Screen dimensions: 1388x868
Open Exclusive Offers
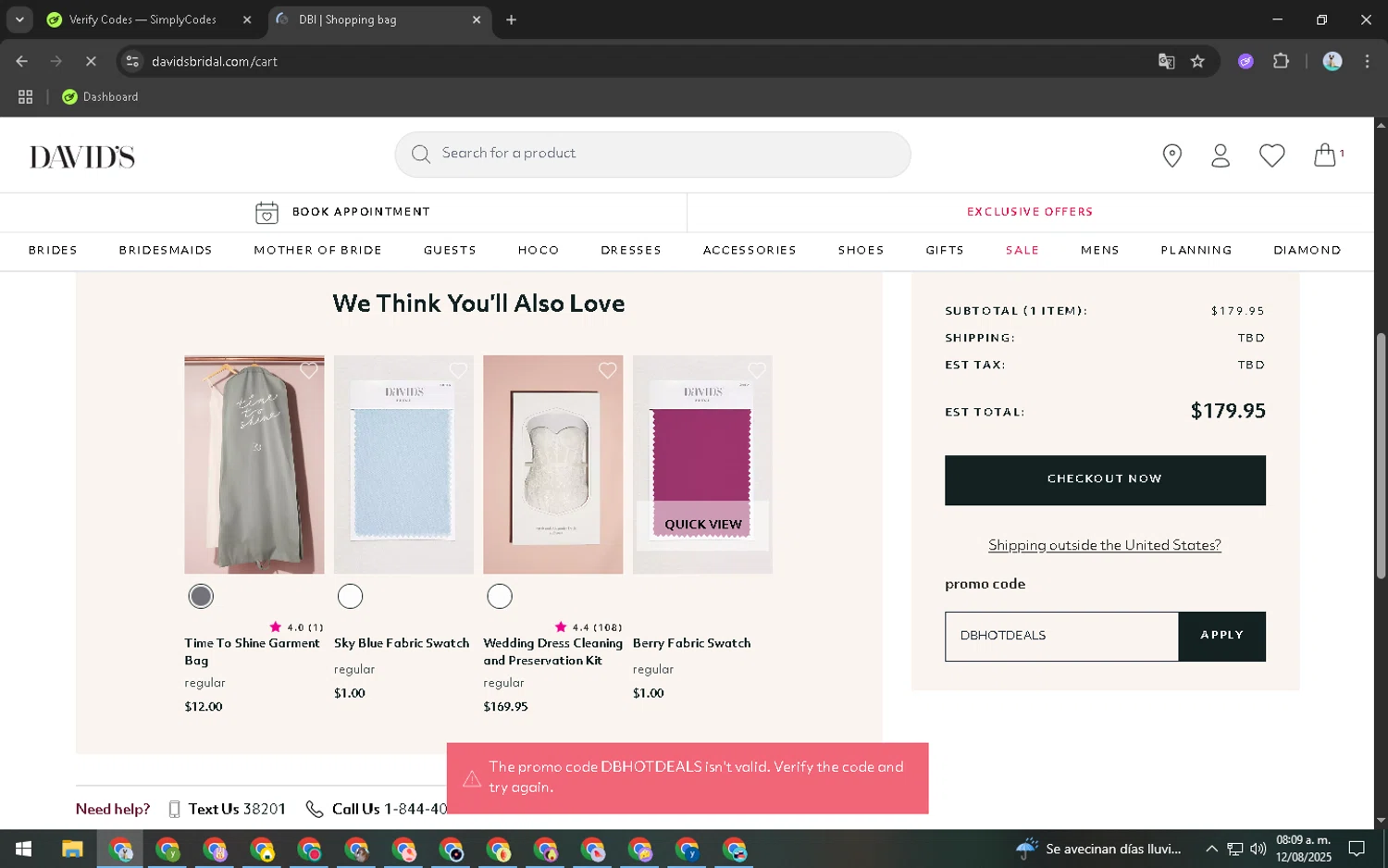1030,212
